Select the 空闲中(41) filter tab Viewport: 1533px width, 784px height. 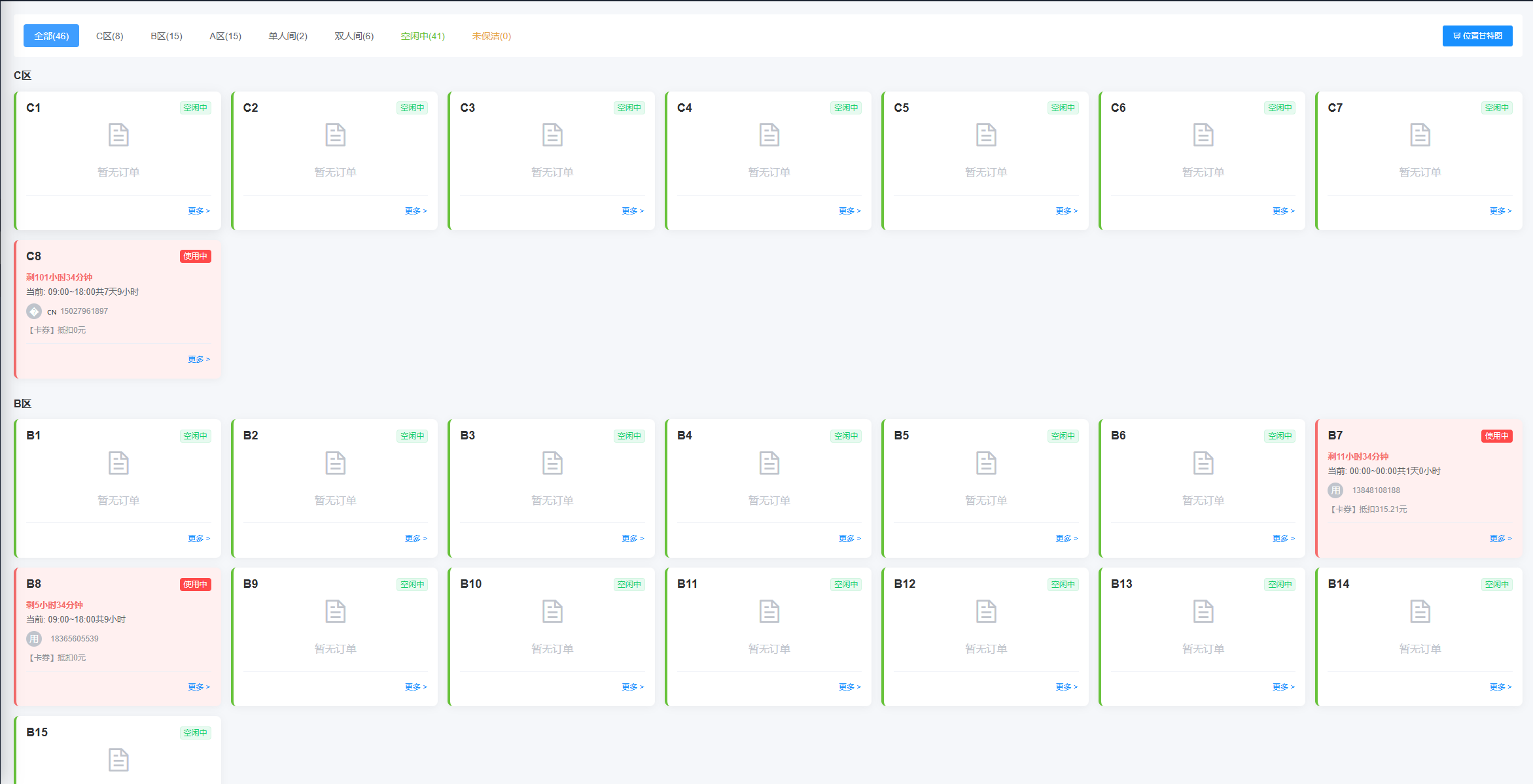tap(423, 36)
